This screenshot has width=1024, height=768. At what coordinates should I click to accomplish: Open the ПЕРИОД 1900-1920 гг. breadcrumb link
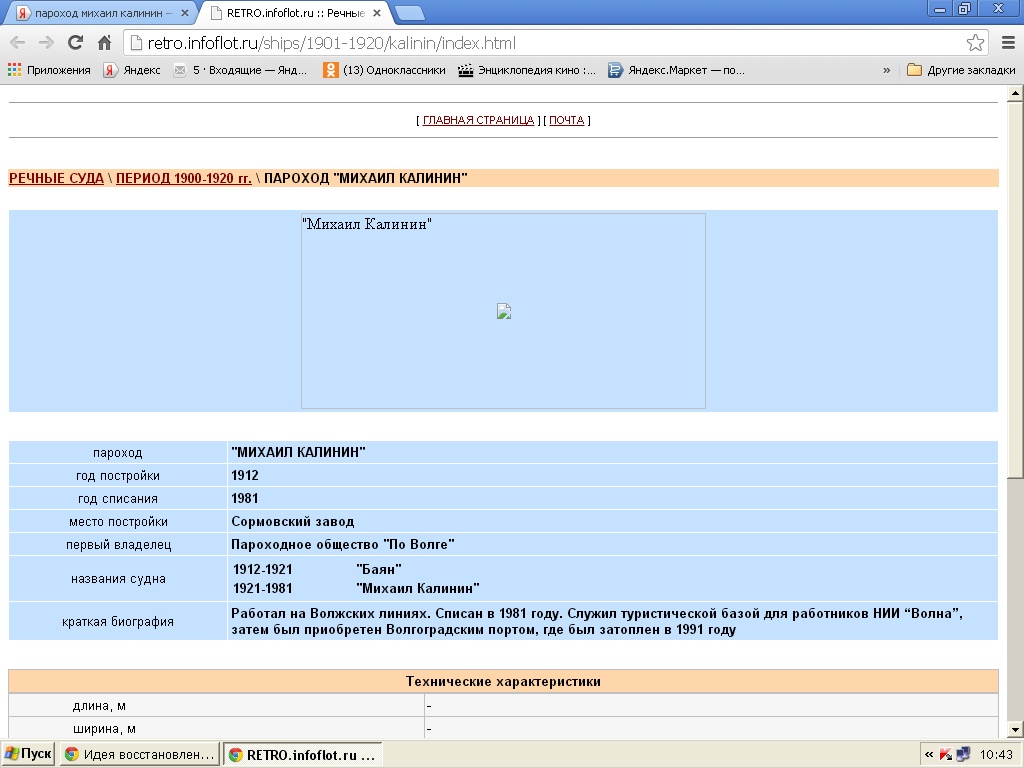[183, 178]
